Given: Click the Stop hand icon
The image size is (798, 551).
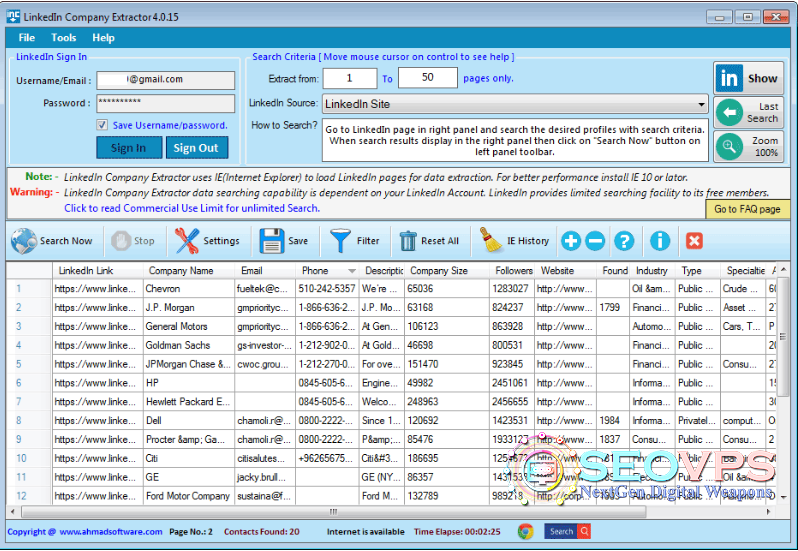Looking at the screenshot, I should [121, 241].
